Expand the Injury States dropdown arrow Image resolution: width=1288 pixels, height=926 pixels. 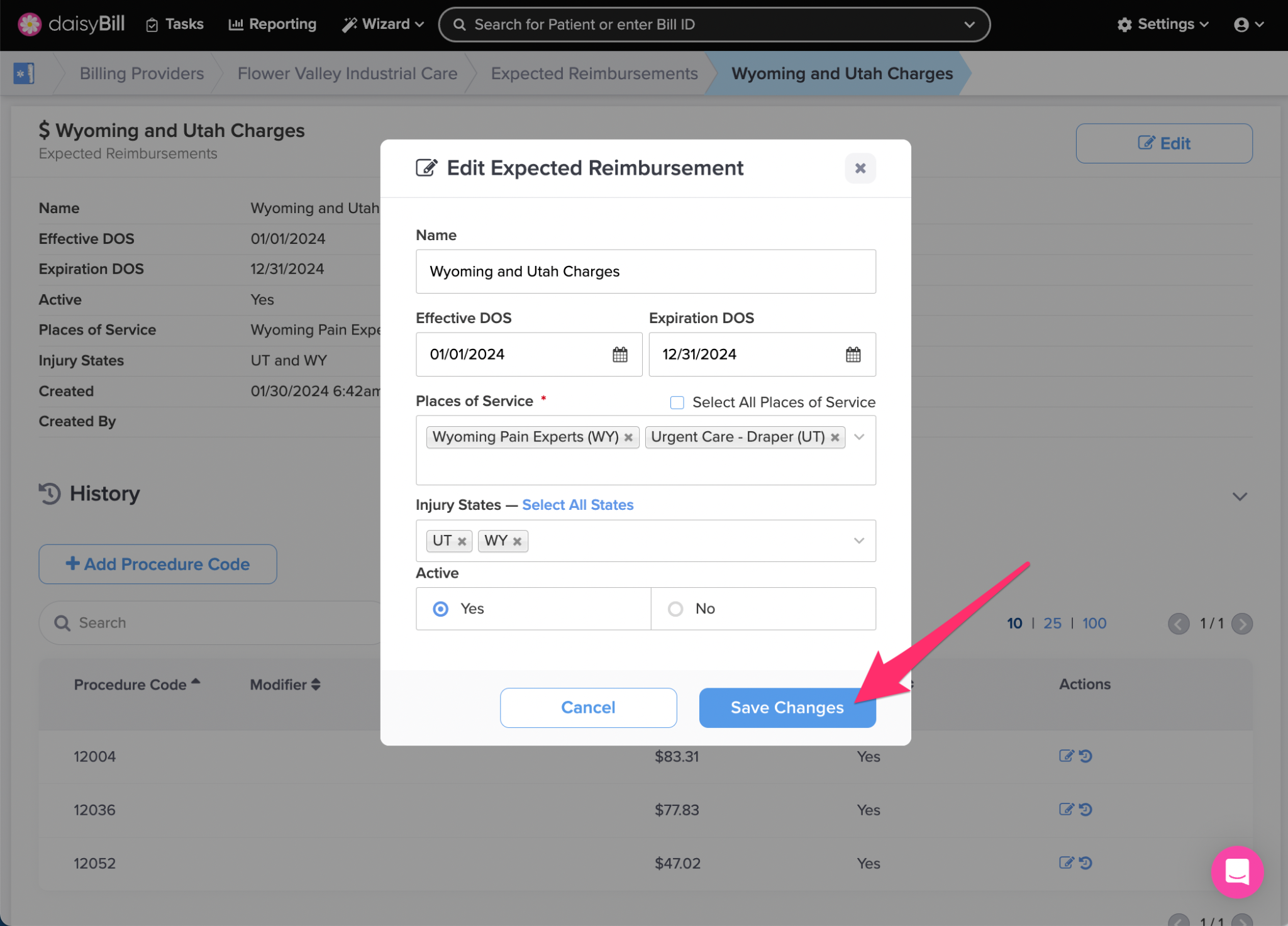pyautogui.click(x=859, y=541)
